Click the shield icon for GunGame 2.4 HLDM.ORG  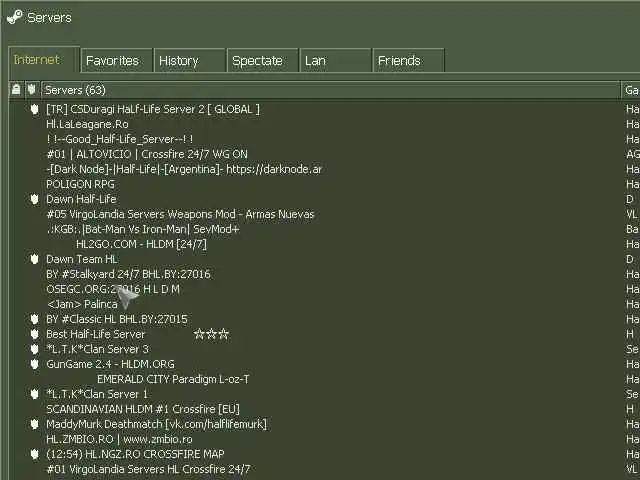[x=35, y=364]
